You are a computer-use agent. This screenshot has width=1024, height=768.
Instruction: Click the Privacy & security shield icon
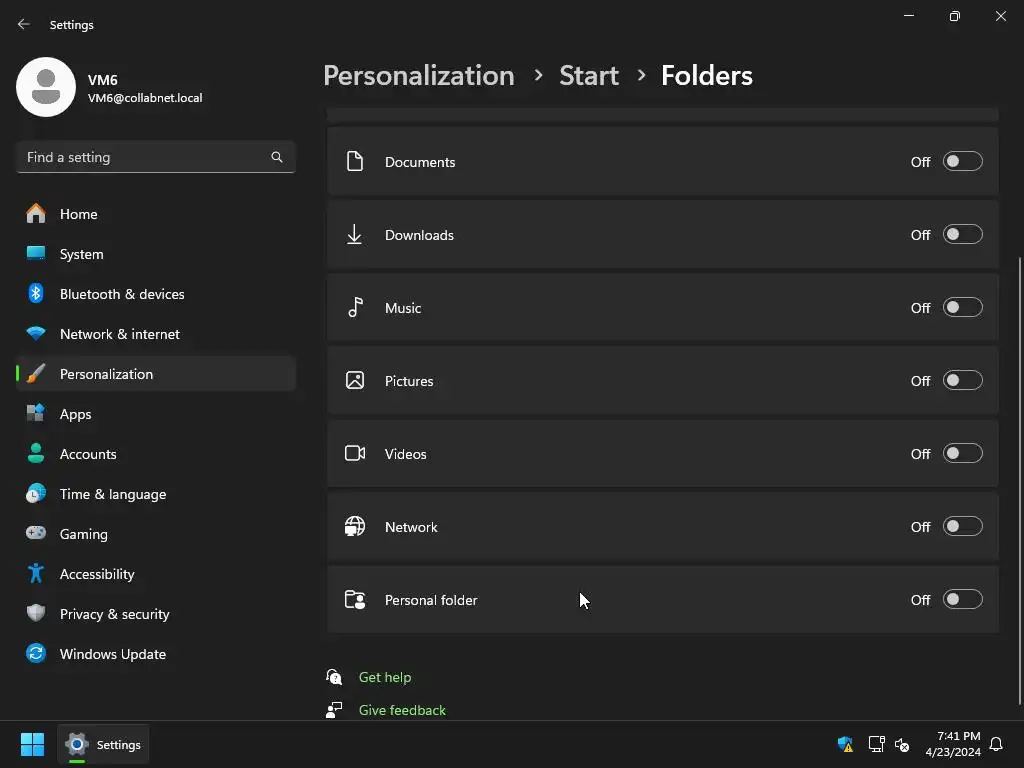(x=36, y=614)
